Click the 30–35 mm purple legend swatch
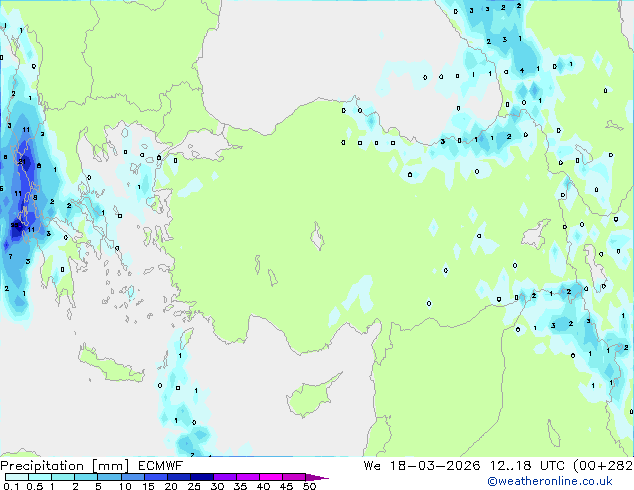The height and width of the screenshot is (490, 634). tap(224, 477)
